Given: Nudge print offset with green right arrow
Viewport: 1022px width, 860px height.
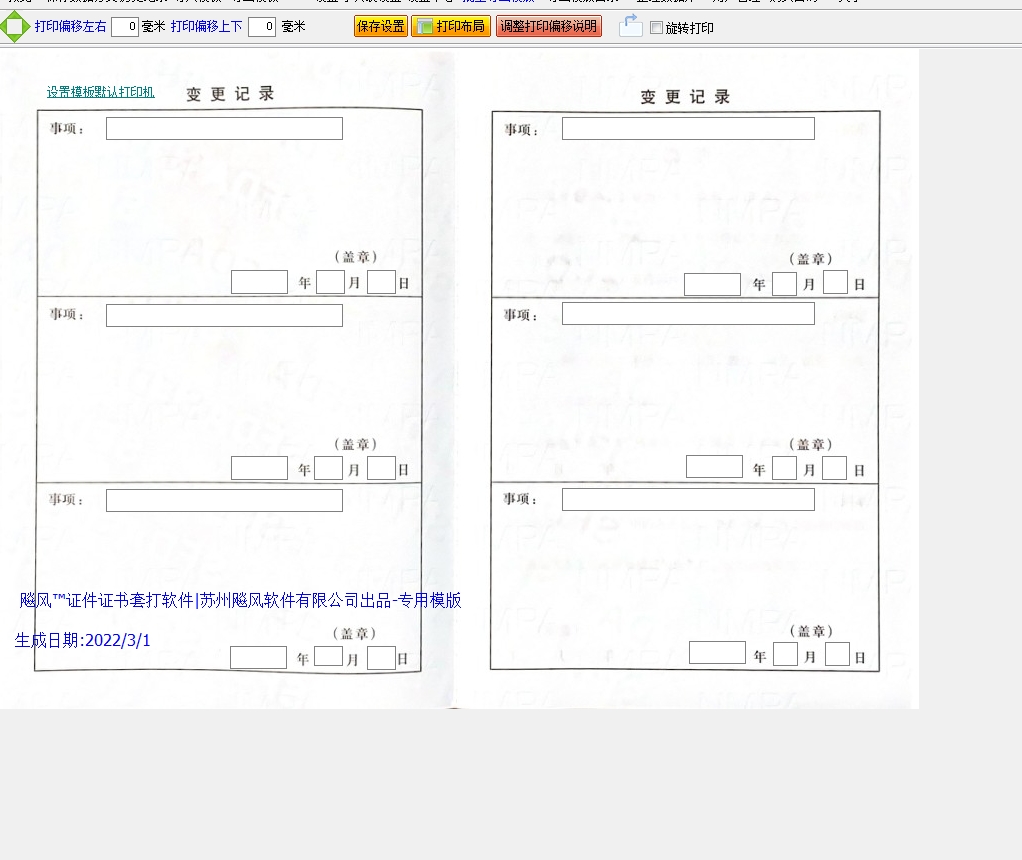Looking at the screenshot, I should pos(26,27).
